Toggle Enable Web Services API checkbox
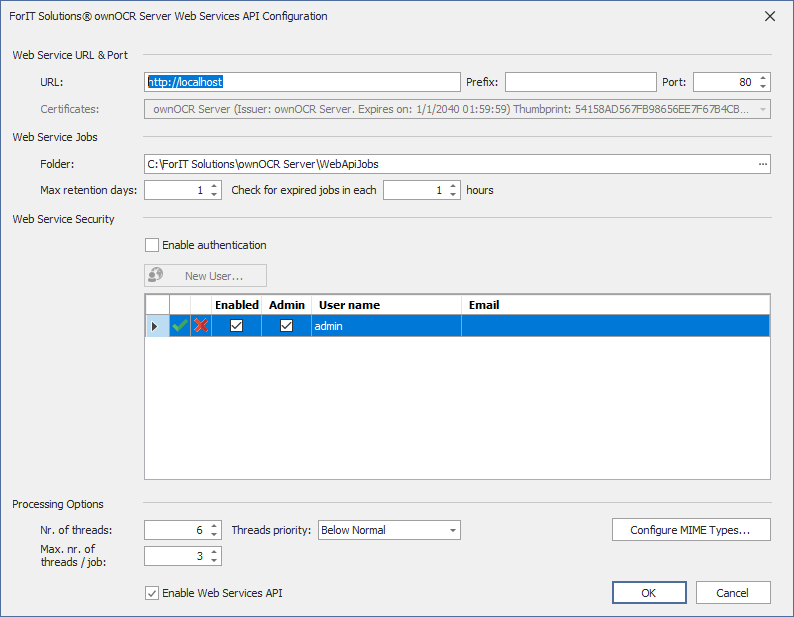Screen dimensions: 794x617 [152, 593]
